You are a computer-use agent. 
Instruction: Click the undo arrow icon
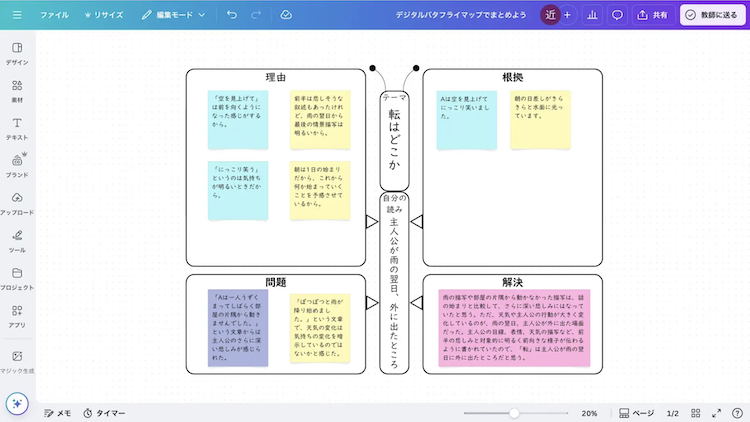(x=232, y=15)
